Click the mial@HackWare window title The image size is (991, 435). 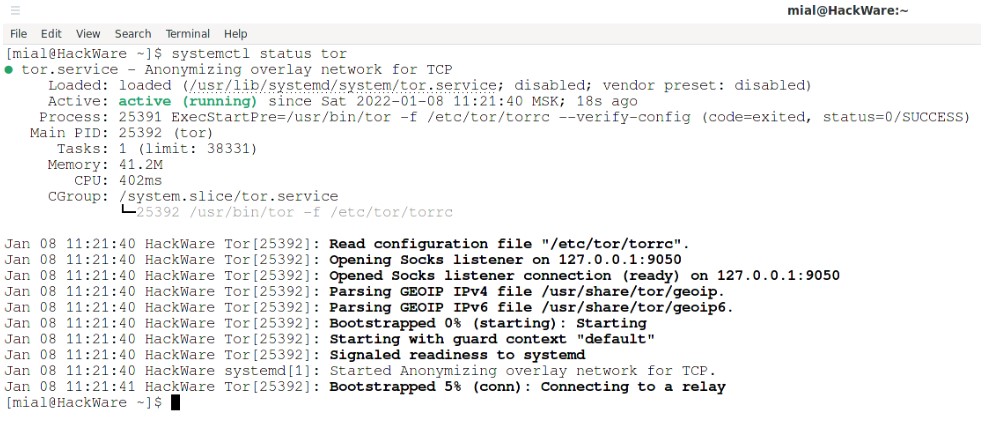point(847,10)
